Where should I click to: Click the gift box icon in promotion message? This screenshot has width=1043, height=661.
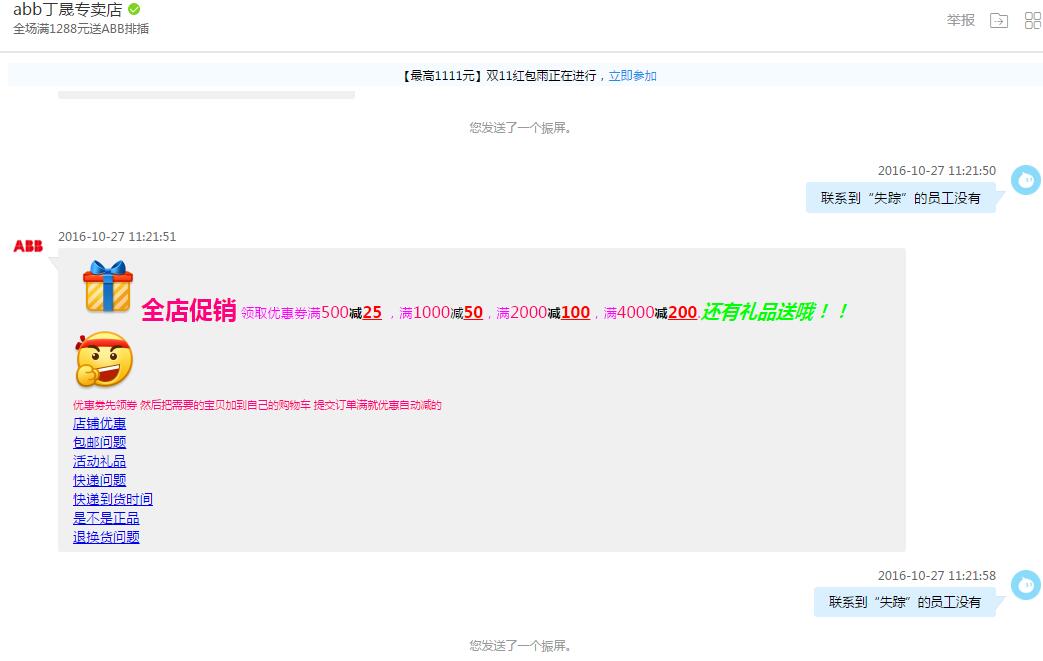tap(108, 286)
